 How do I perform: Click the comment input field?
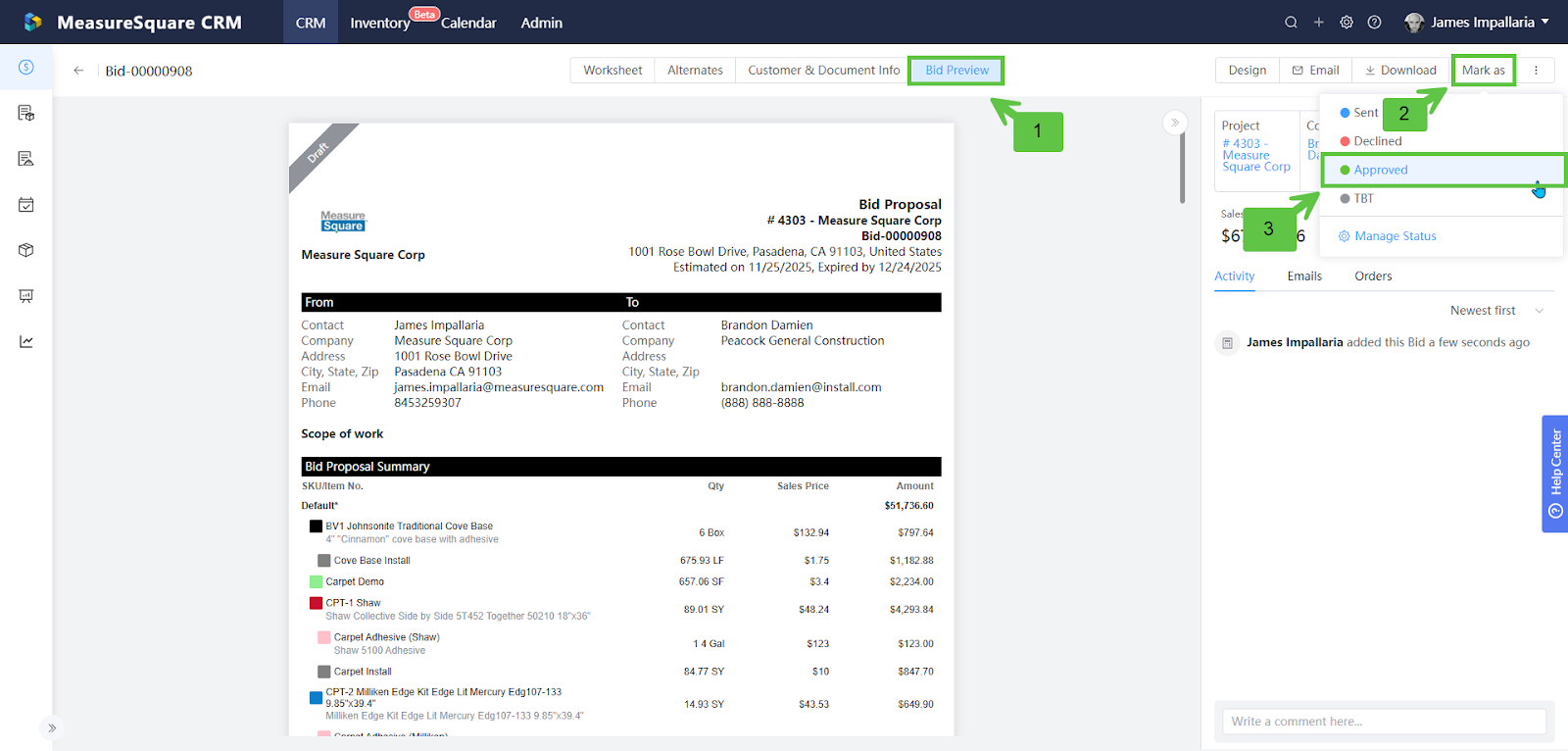pos(1384,722)
